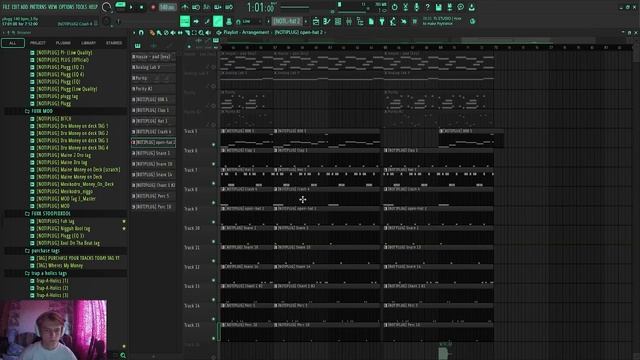Open the FILE menu

point(6,7)
